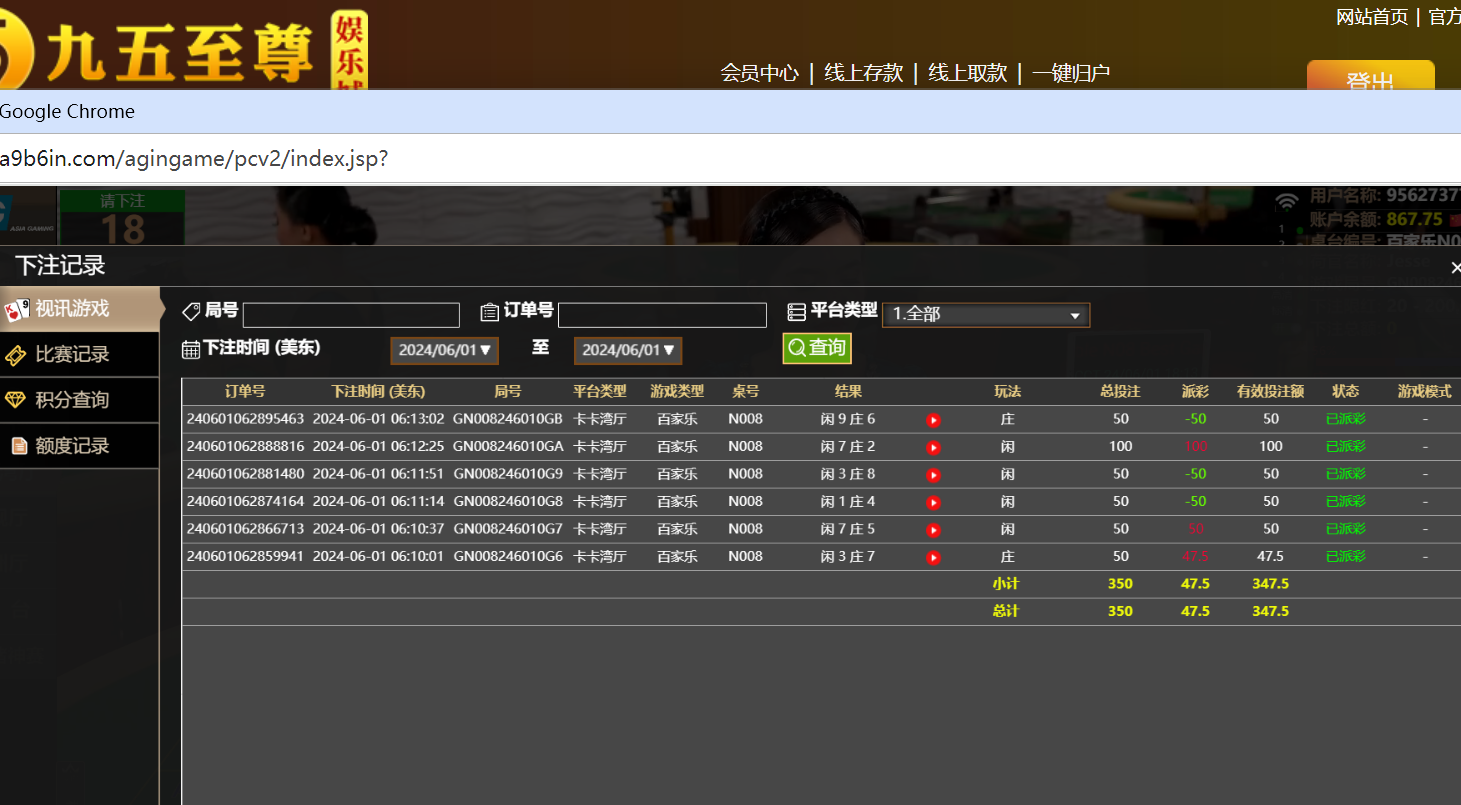Click into the 局号 input field

point(351,315)
